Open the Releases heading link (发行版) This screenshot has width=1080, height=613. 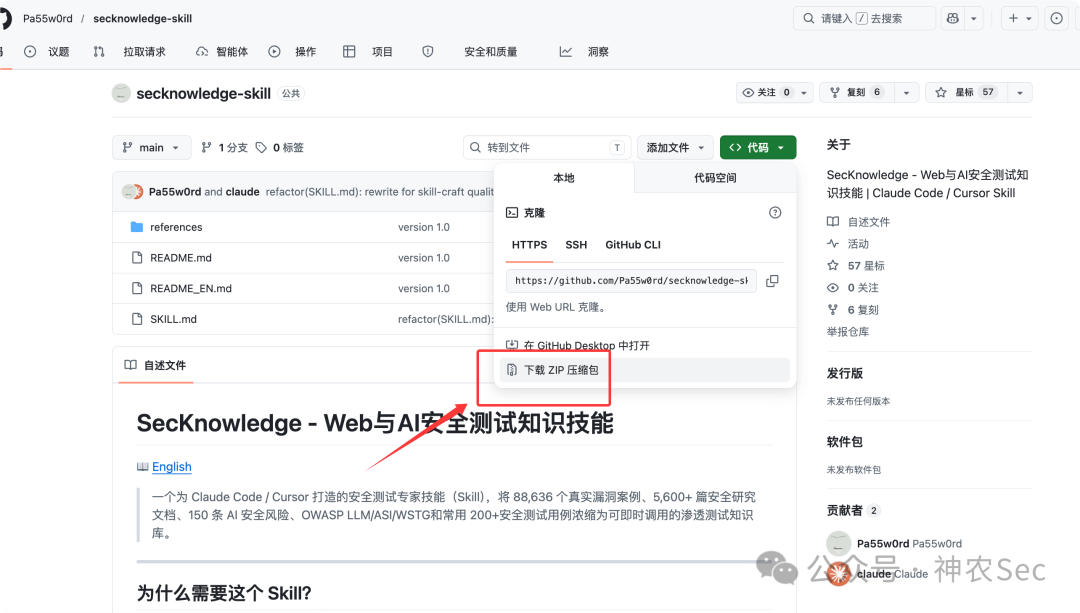point(844,373)
